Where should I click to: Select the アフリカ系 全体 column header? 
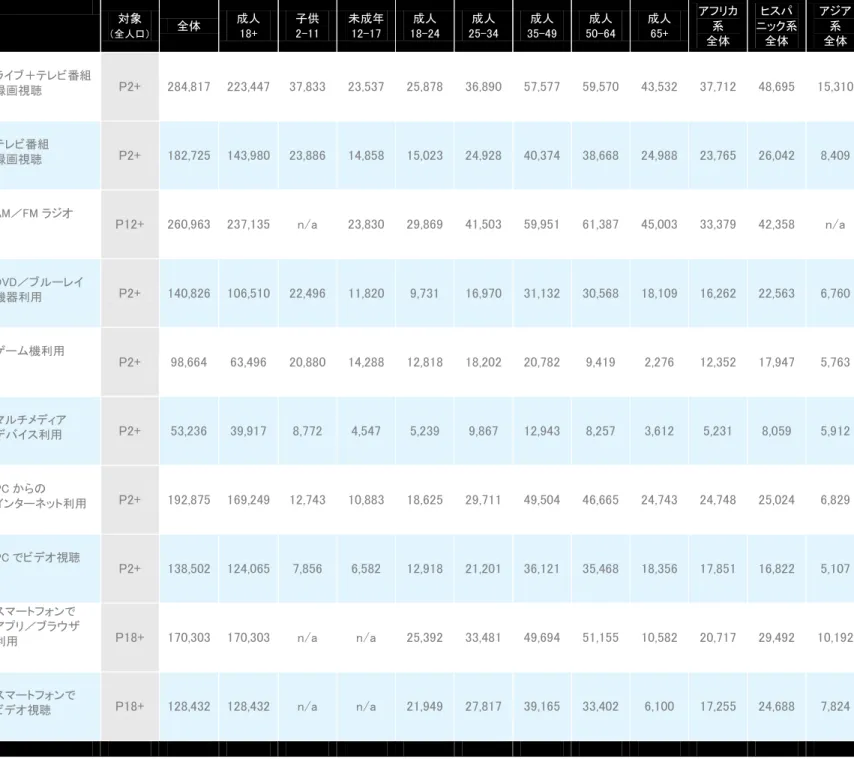click(x=718, y=26)
